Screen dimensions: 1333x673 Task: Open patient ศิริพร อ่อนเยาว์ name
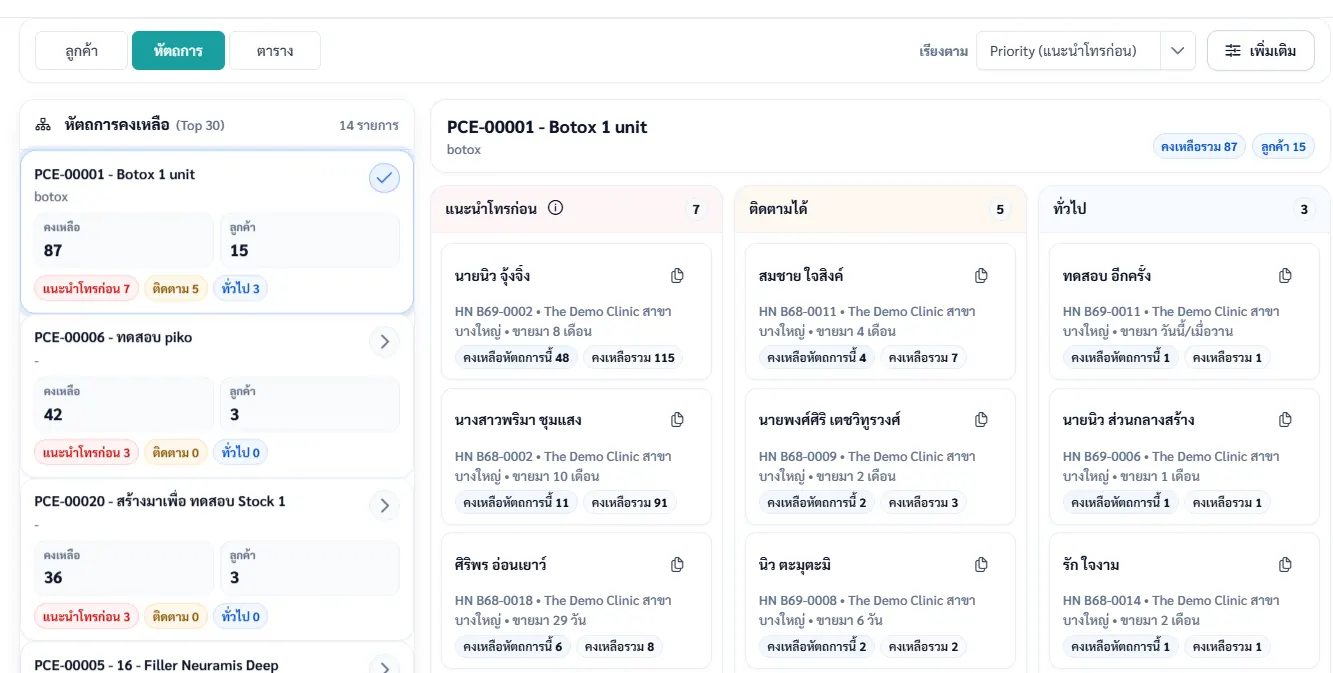click(x=500, y=565)
